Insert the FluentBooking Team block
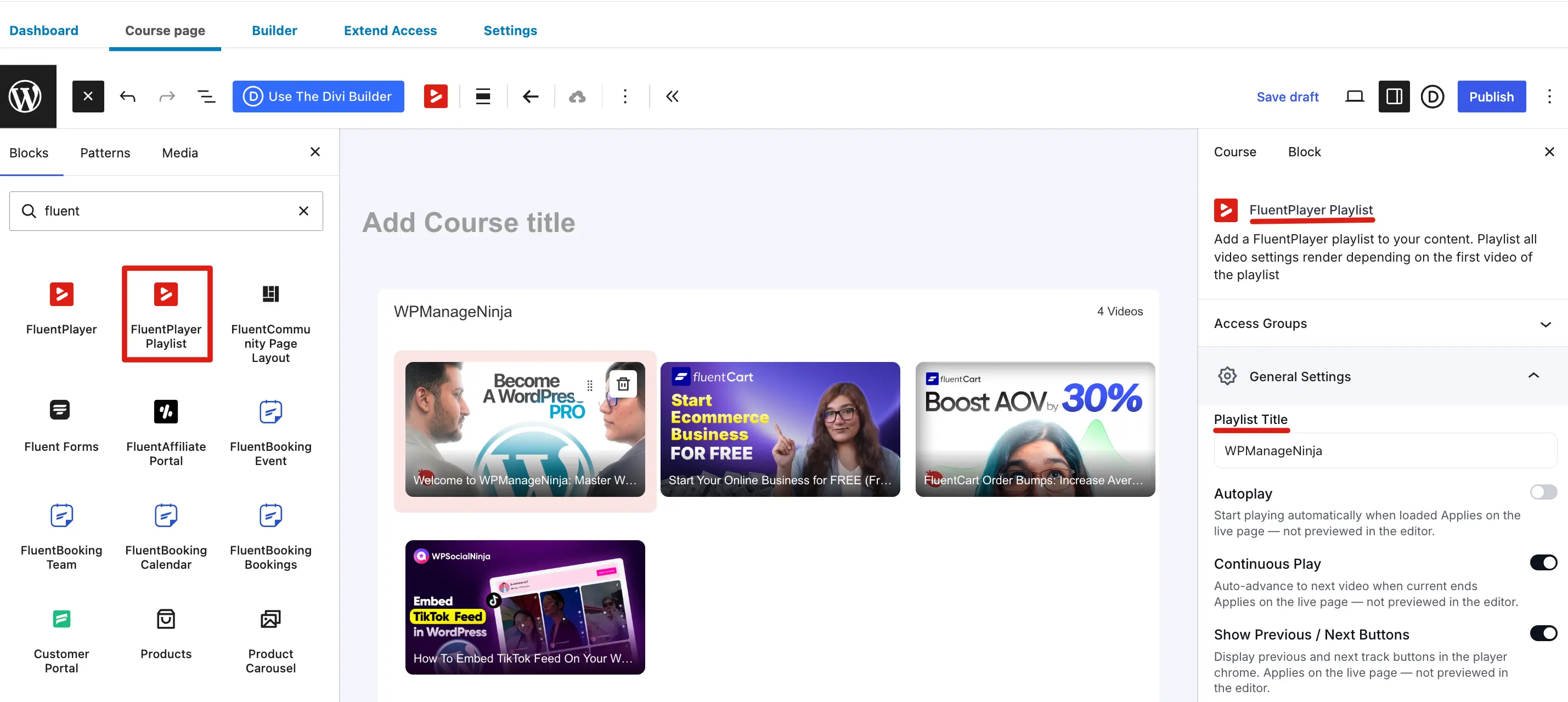 (x=61, y=536)
